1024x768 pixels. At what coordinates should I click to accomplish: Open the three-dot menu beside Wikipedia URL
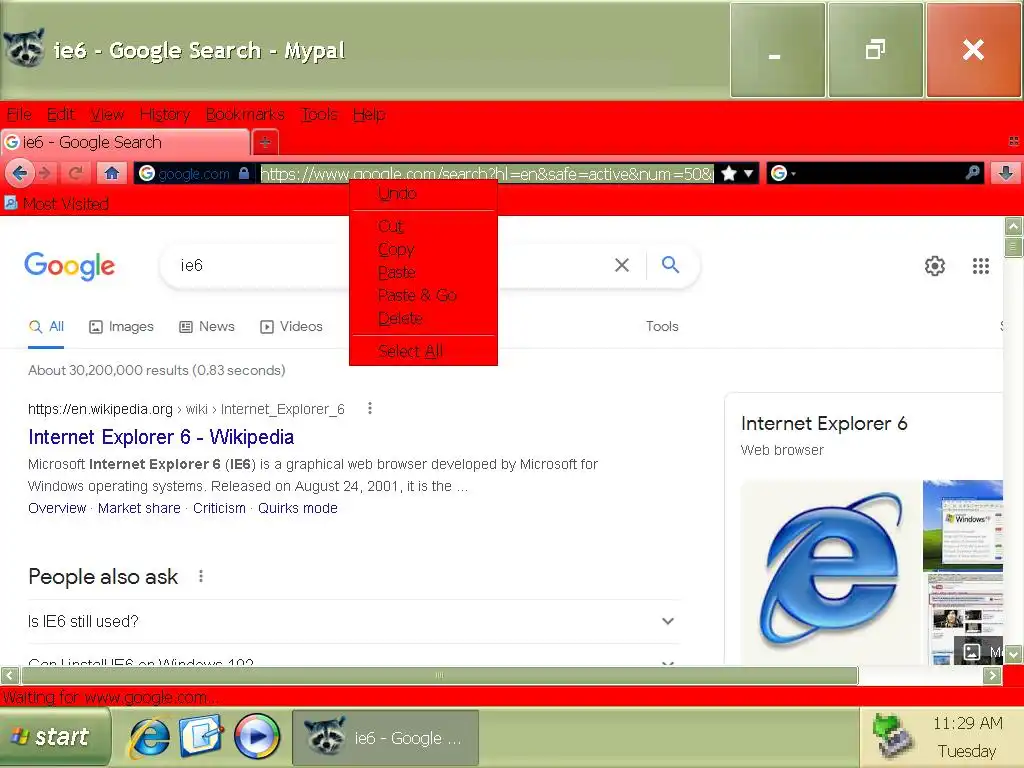370,408
